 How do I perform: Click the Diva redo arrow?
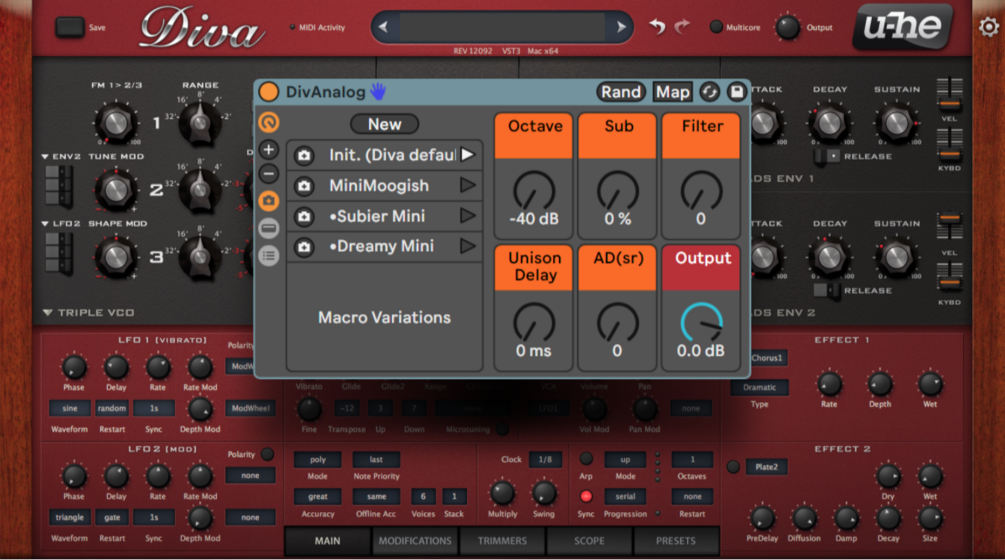coord(682,26)
